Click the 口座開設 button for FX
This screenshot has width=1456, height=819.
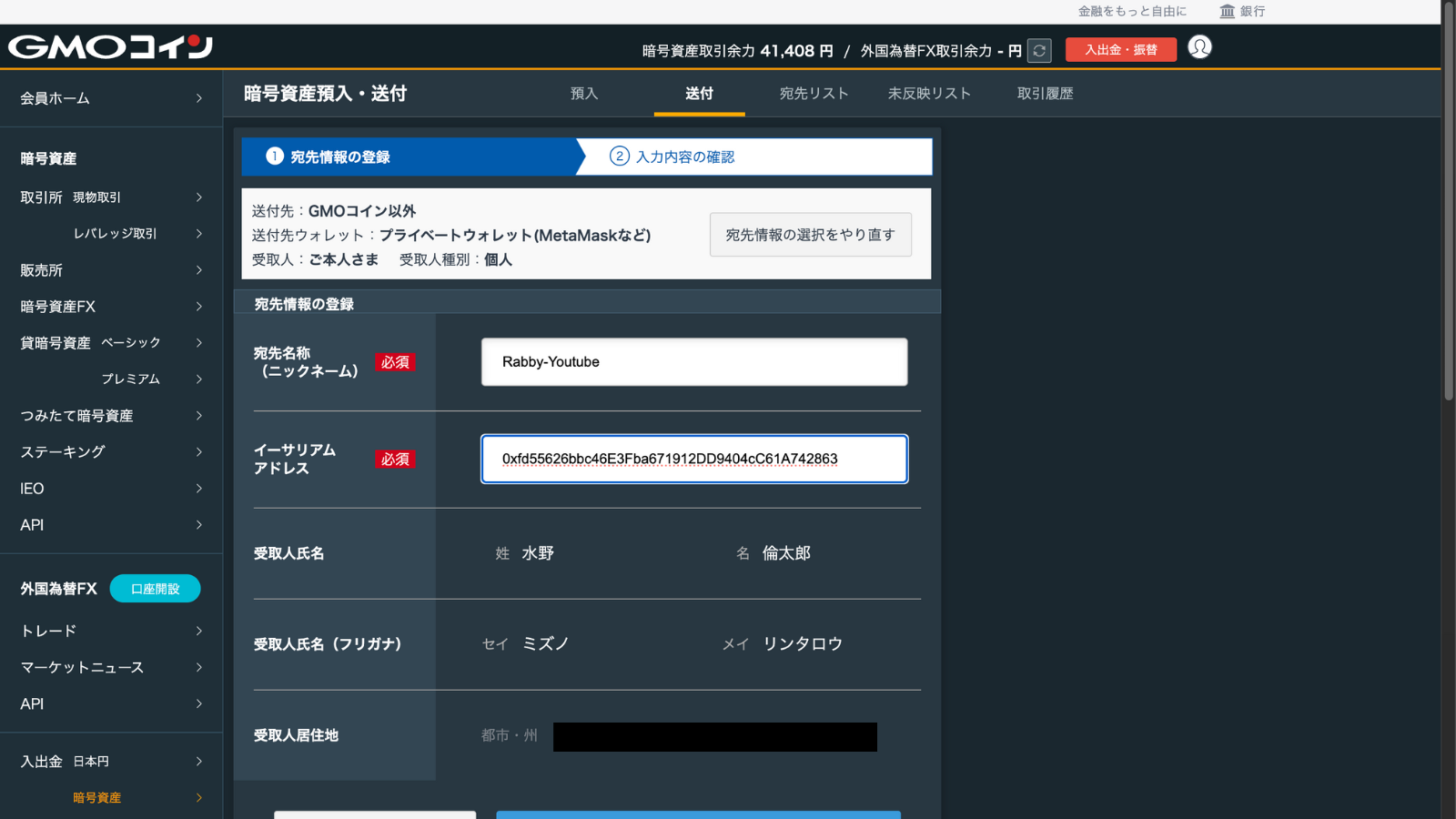(155, 589)
